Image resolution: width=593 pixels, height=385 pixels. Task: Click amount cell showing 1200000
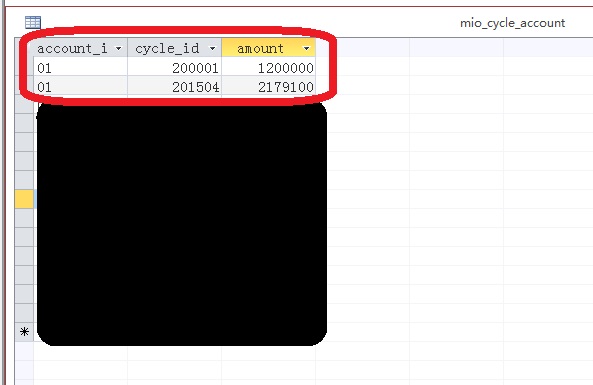point(269,67)
